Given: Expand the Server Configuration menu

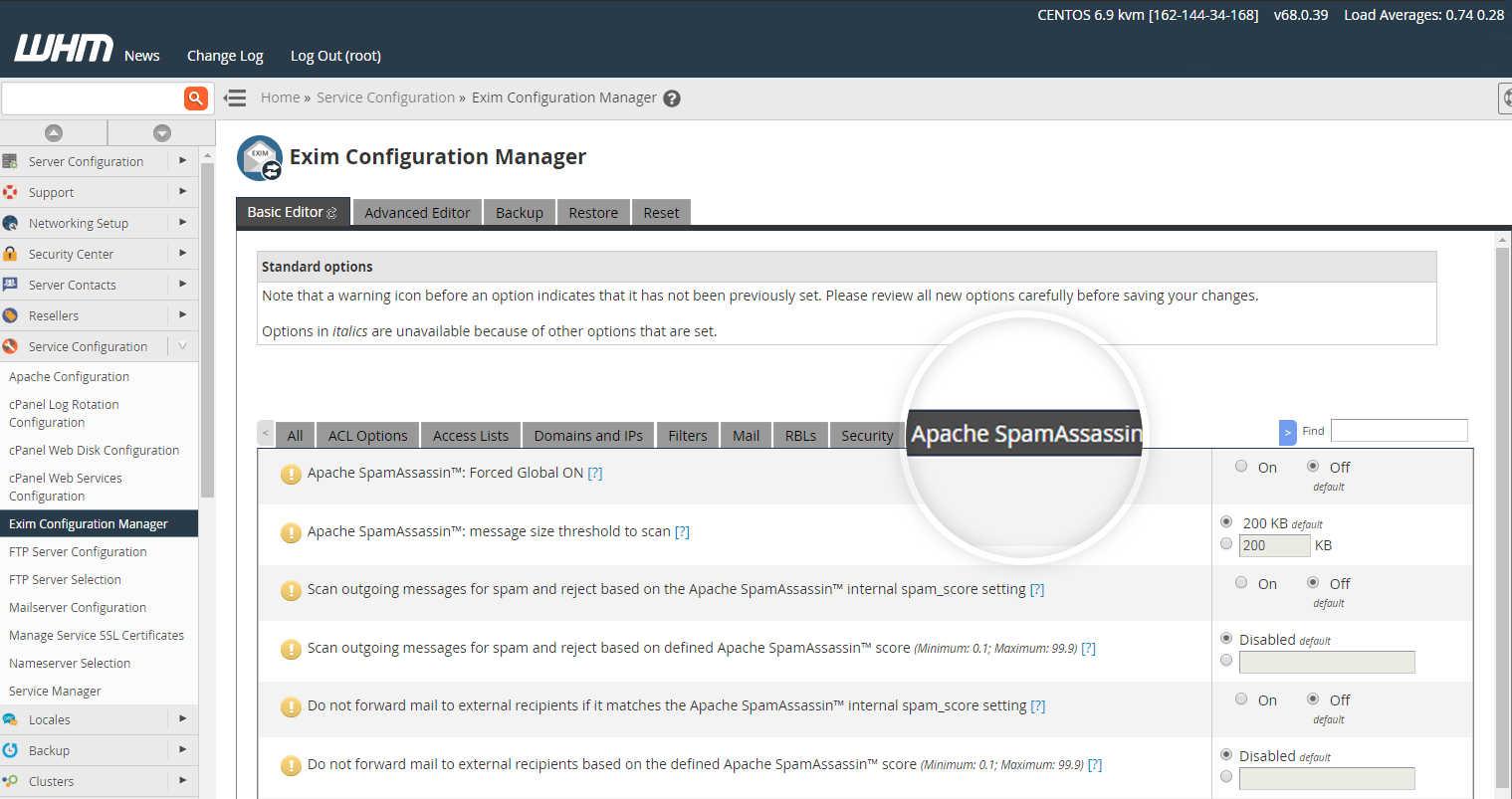Looking at the screenshot, I should (182, 161).
